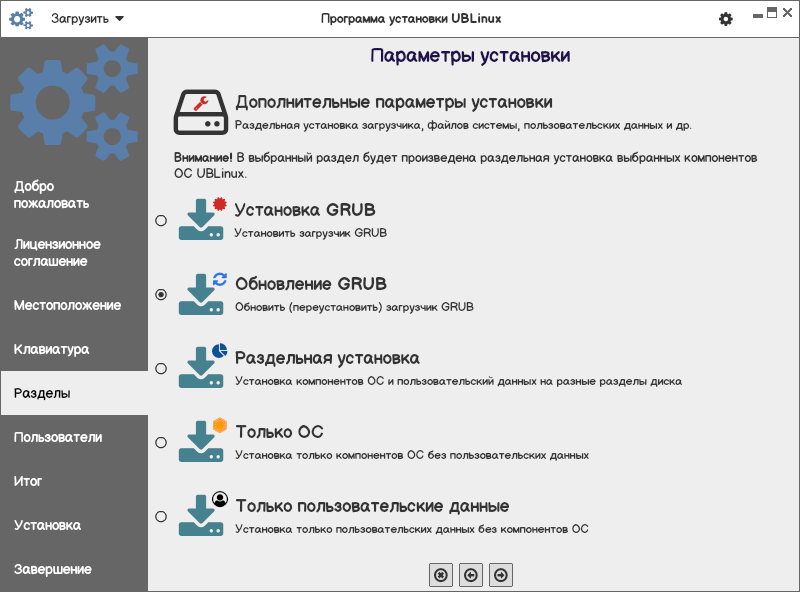The height and width of the screenshot is (592, 800).
Task: Minimize the installer window
Action: (x=758, y=16)
